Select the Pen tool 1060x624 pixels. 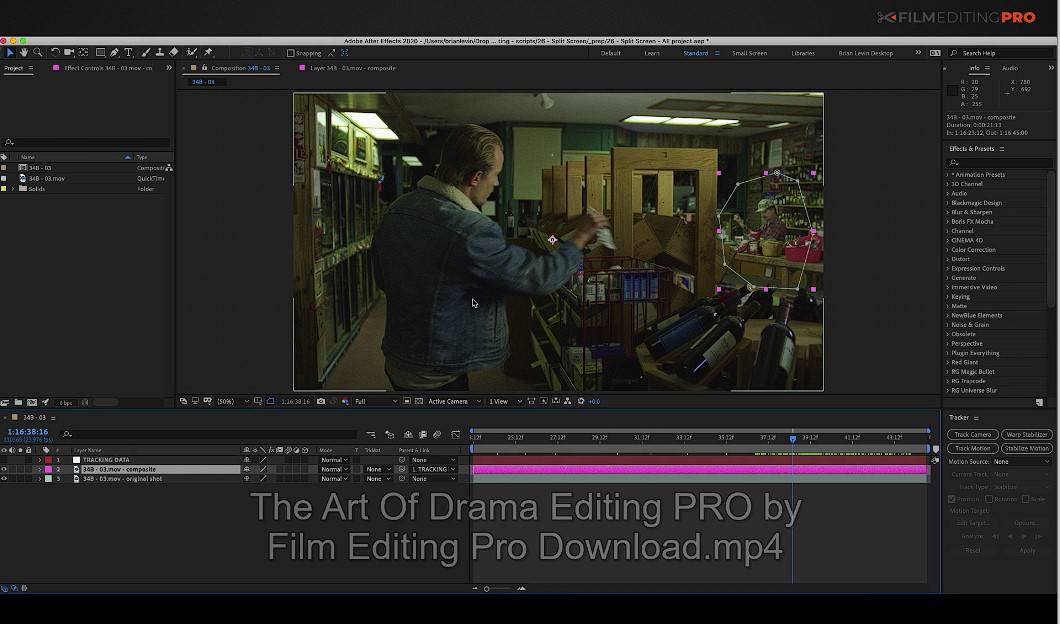pyautogui.click(x=113, y=52)
